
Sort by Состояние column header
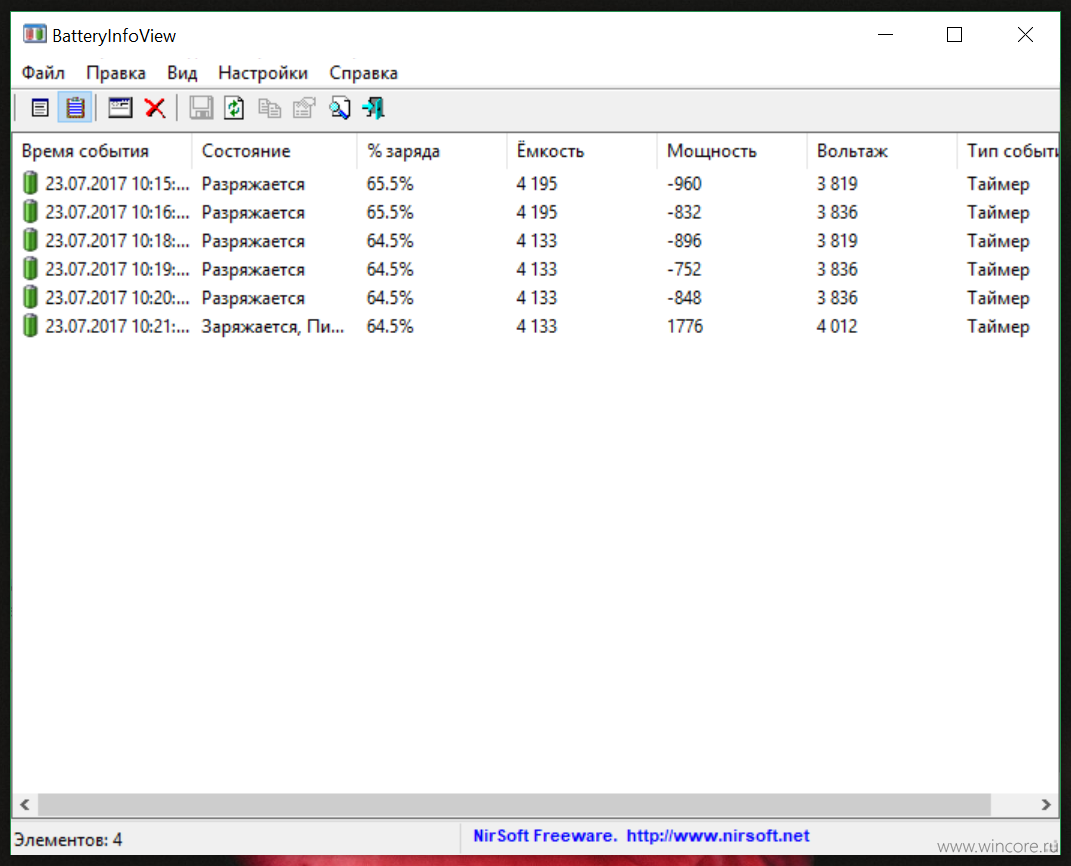click(275, 151)
